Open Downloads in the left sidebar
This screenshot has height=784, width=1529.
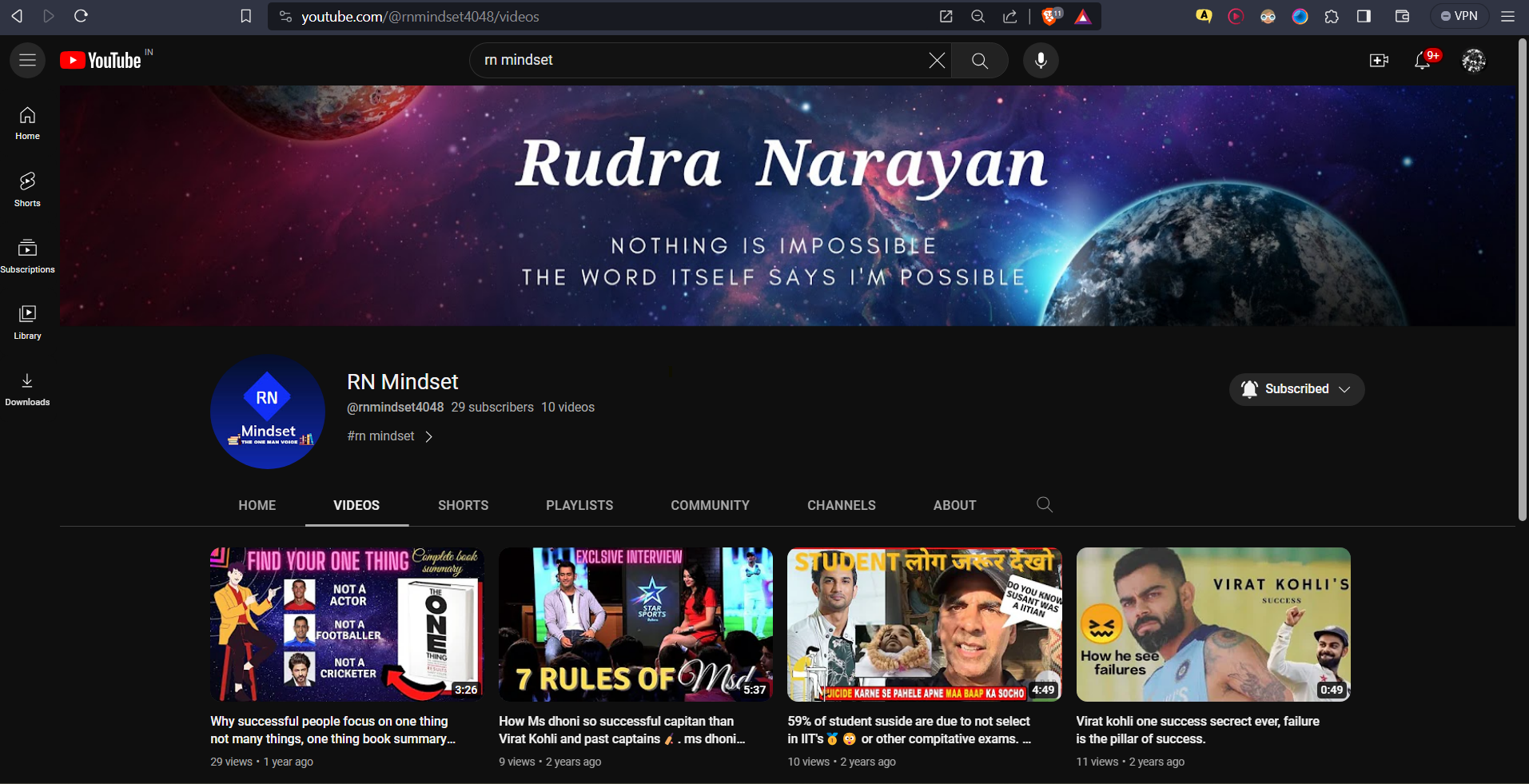click(x=27, y=389)
